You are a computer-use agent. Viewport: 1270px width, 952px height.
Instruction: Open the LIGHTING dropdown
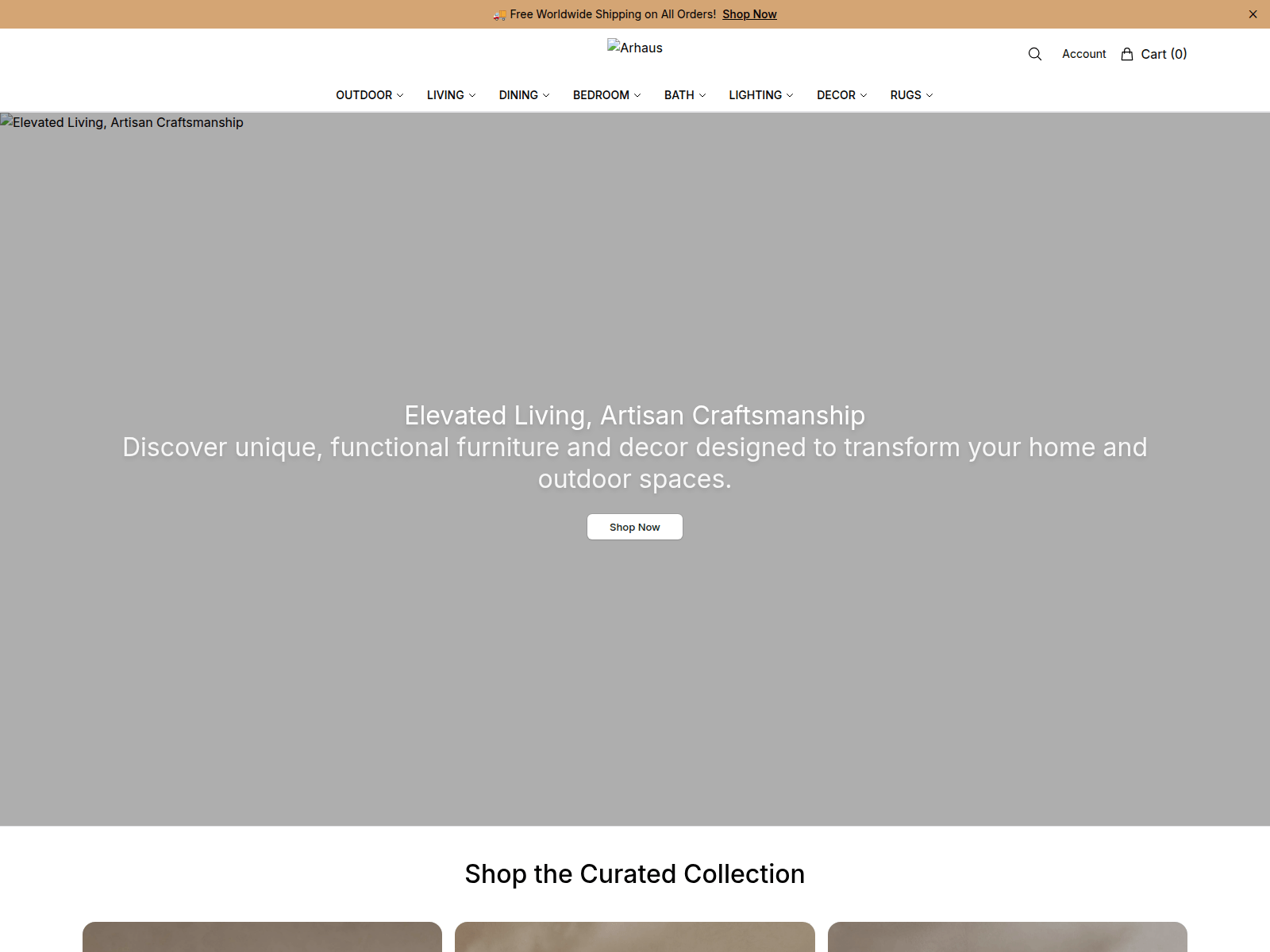761,95
